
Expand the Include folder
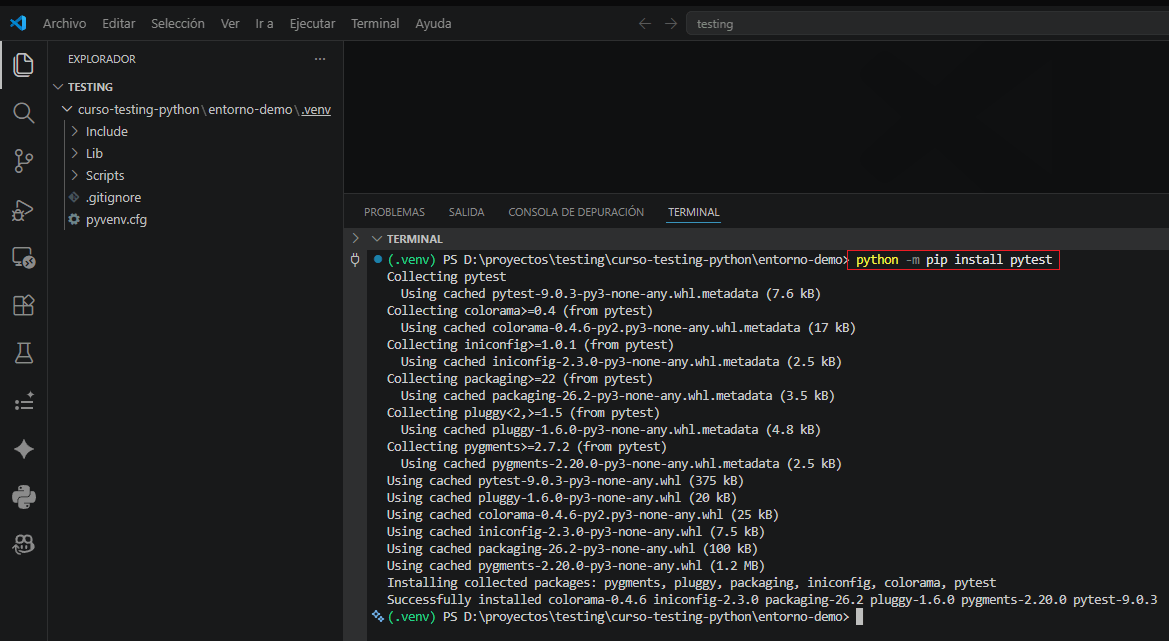[x=75, y=131]
